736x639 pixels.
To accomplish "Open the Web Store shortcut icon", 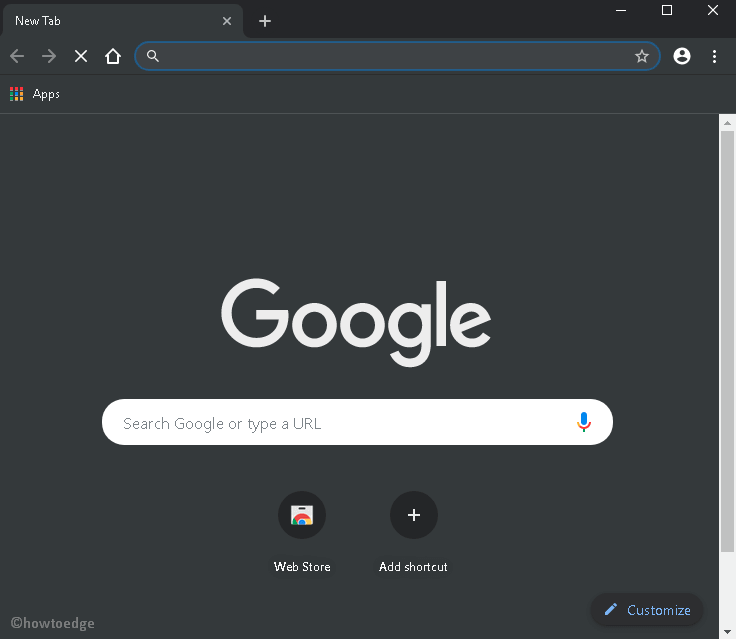I will tap(302, 515).
